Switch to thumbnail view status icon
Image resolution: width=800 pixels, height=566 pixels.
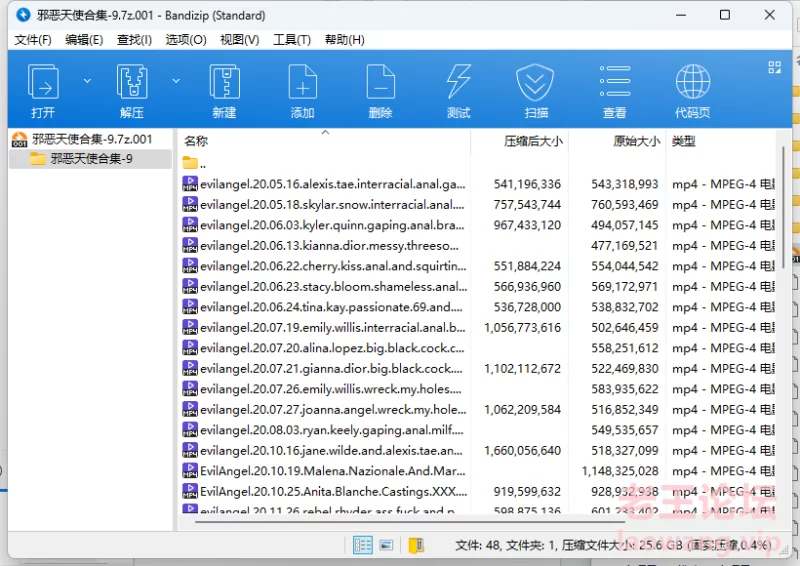386,545
